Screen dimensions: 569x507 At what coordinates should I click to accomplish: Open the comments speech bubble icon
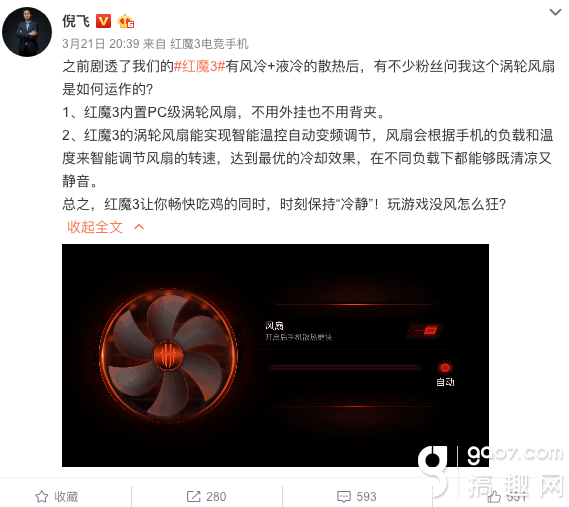point(344,496)
